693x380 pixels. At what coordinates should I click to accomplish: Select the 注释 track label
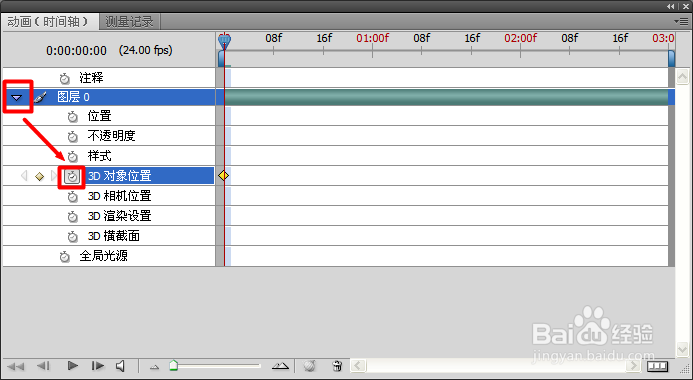pyautogui.click(x=91, y=78)
